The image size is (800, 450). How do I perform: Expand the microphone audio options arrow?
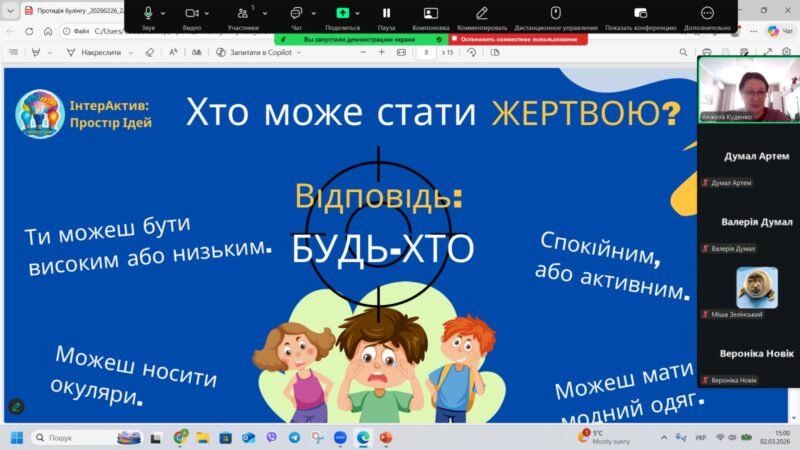[163, 13]
